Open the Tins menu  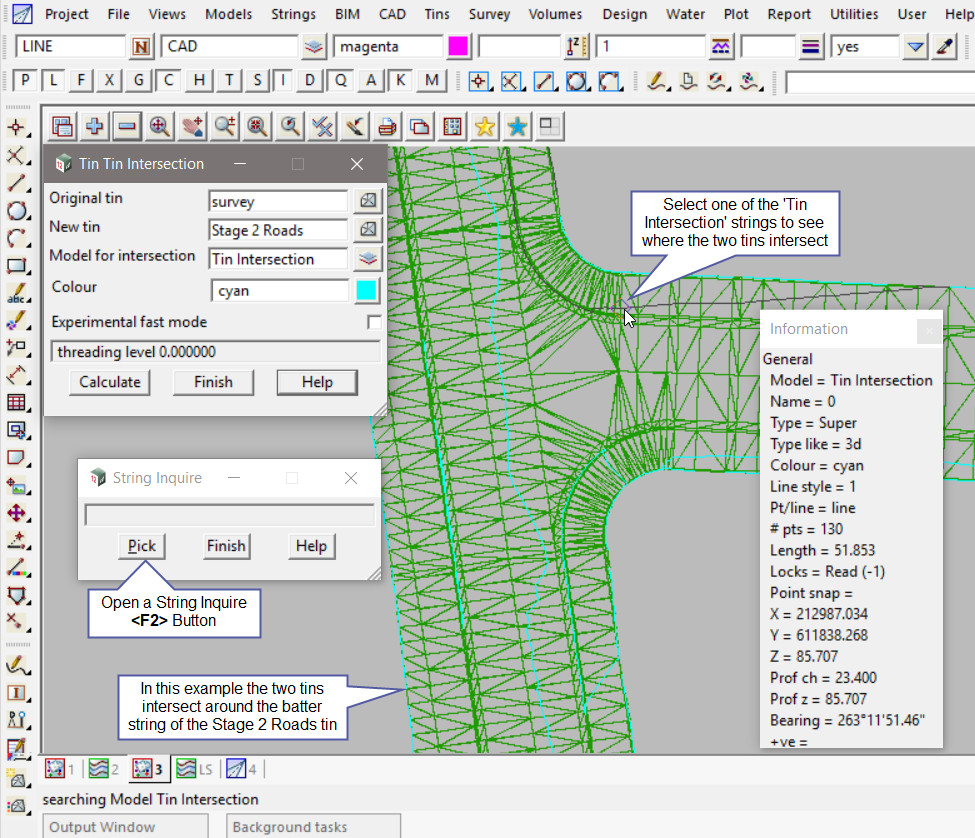tap(436, 14)
